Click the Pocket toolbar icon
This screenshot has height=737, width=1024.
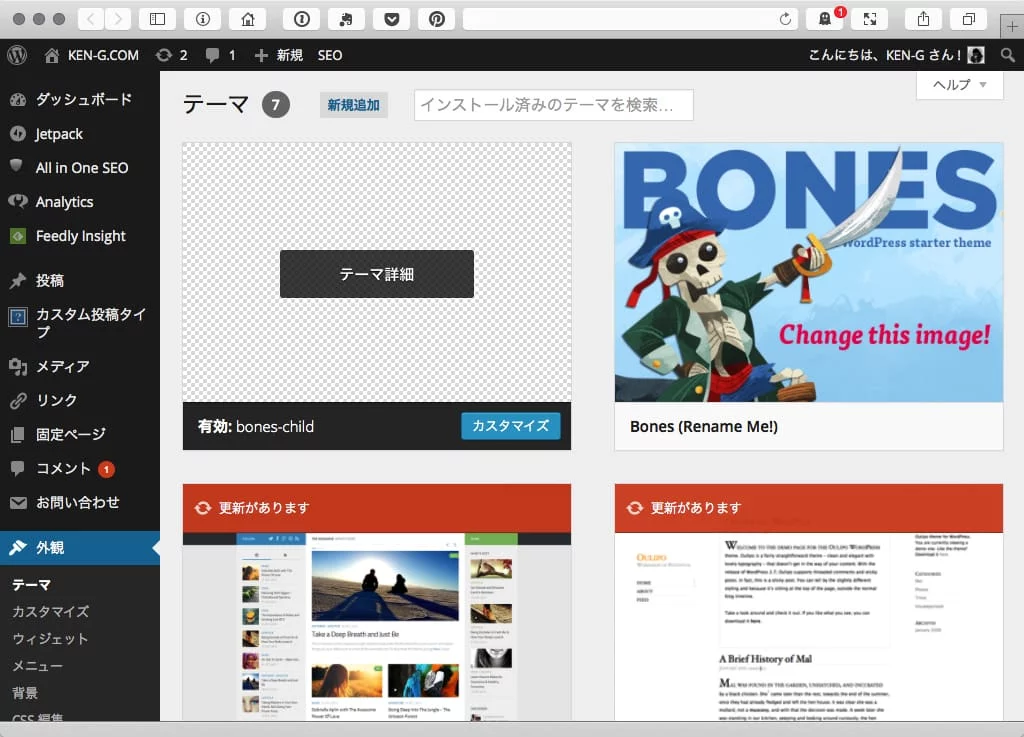tap(391, 19)
